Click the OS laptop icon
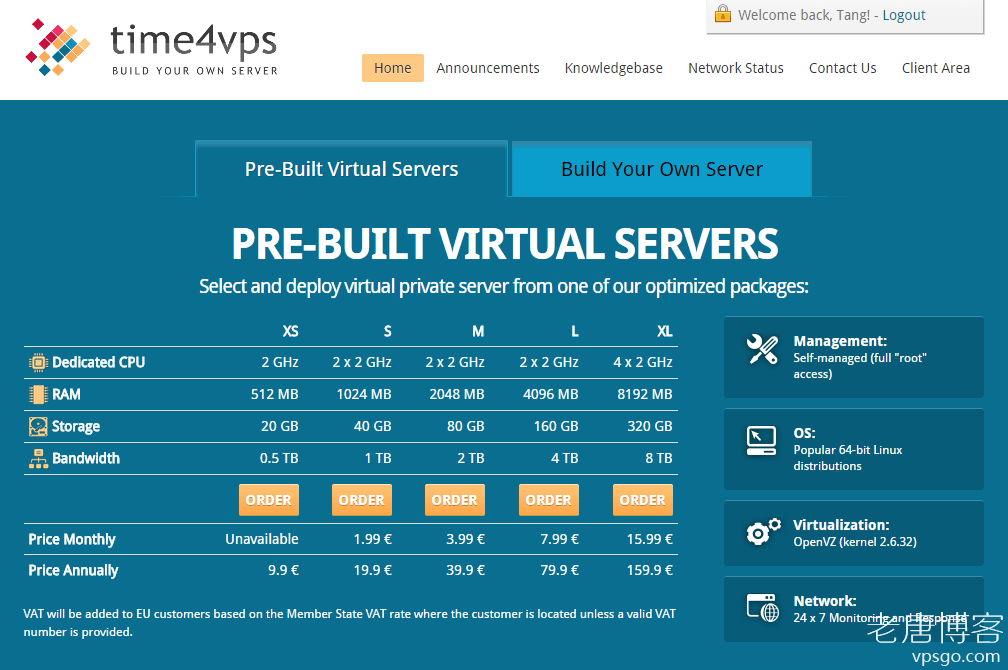Screen dimensions: 1008x670 point(761,440)
